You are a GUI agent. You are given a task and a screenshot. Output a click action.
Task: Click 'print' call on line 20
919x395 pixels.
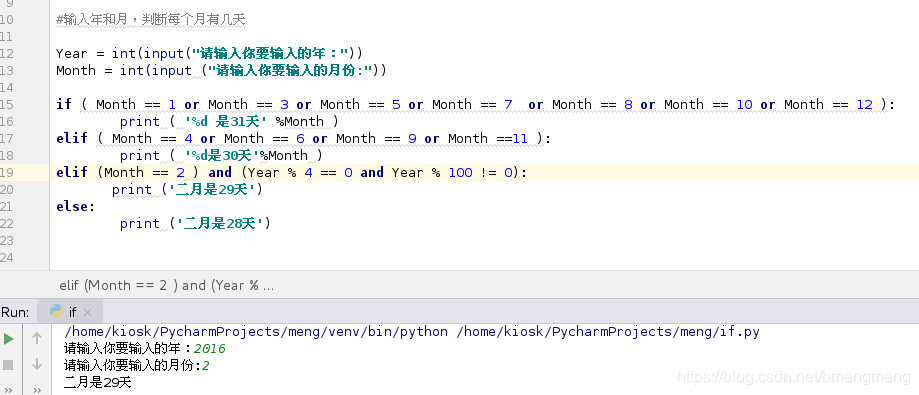tap(132, 189)
